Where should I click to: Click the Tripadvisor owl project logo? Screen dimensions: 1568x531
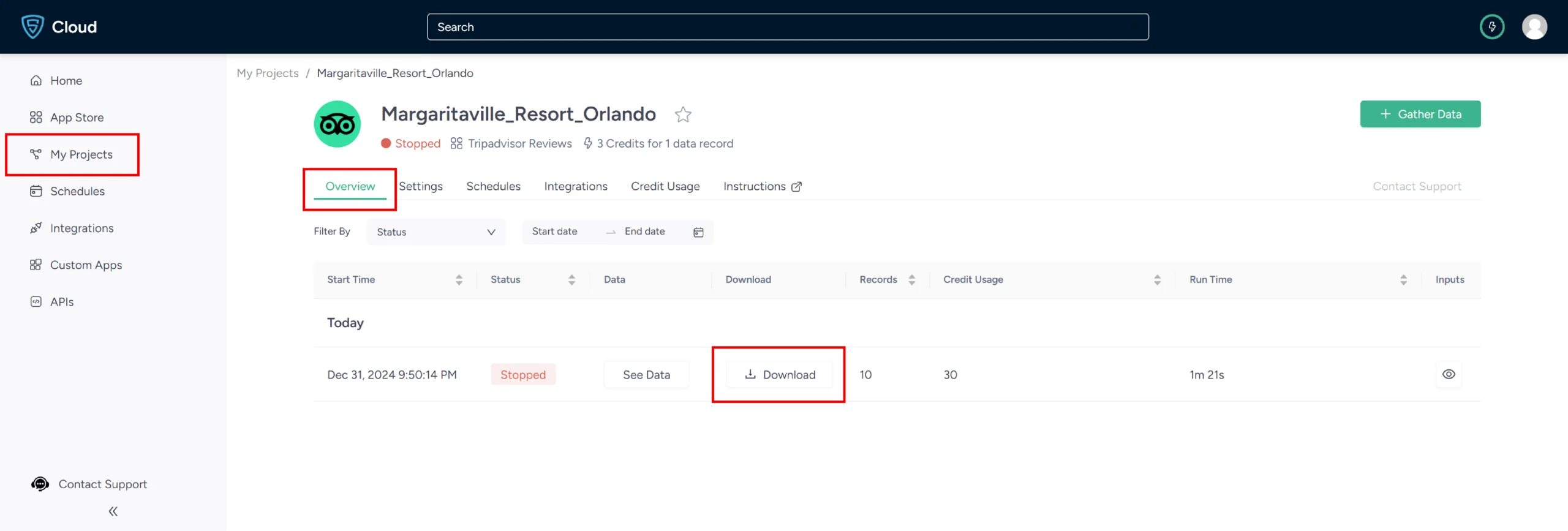[337, 124]
